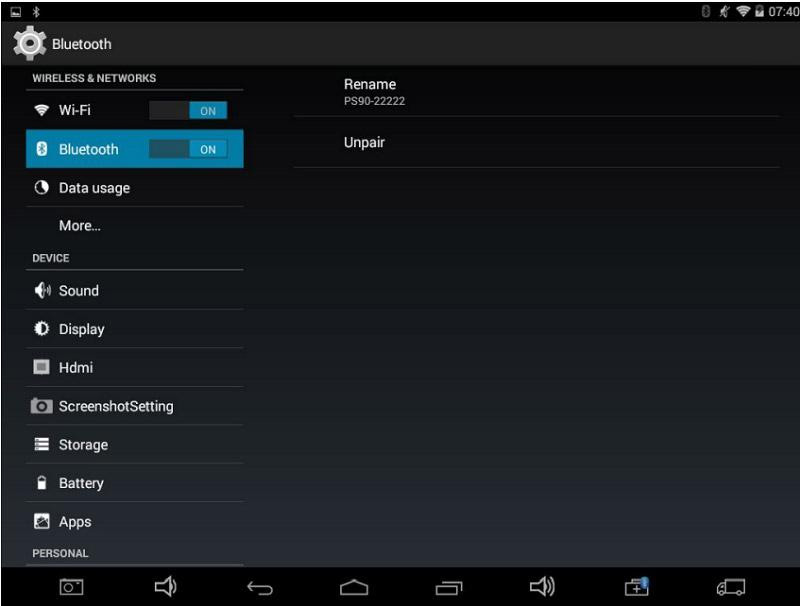Click the Settings gear icon in header
Image resolution: width=800 pixels, height=606 pixels.
(30, 43)
